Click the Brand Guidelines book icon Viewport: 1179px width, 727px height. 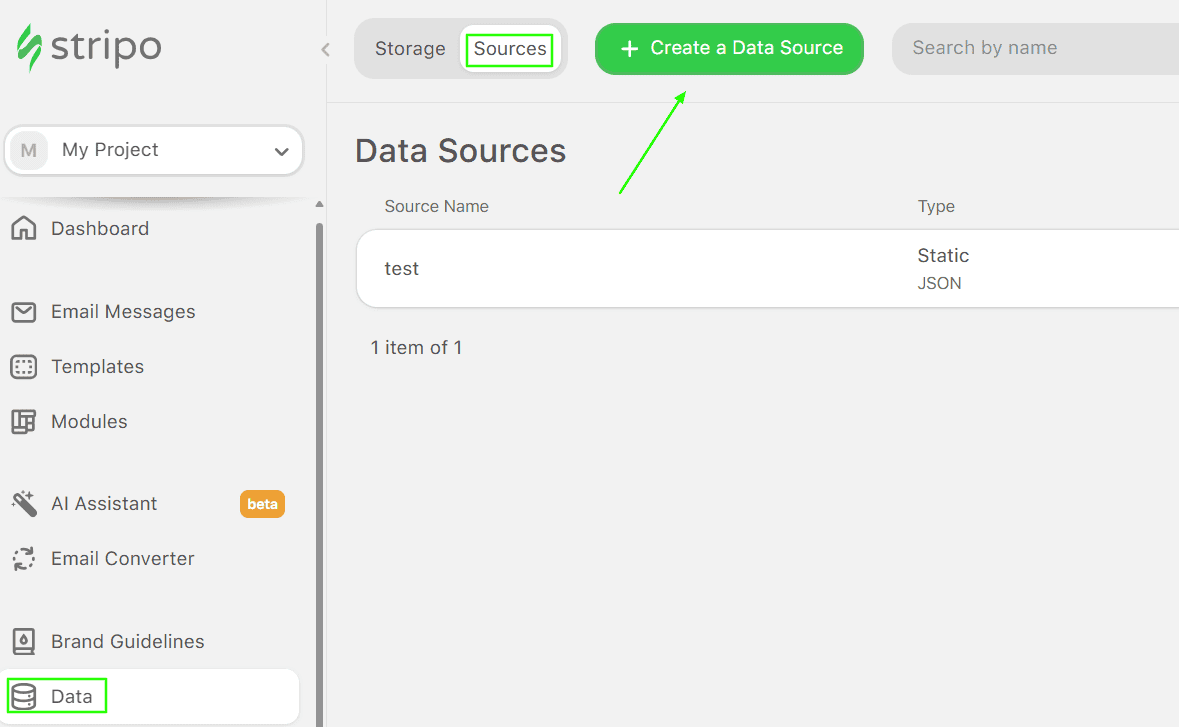(x=23, y=641)
